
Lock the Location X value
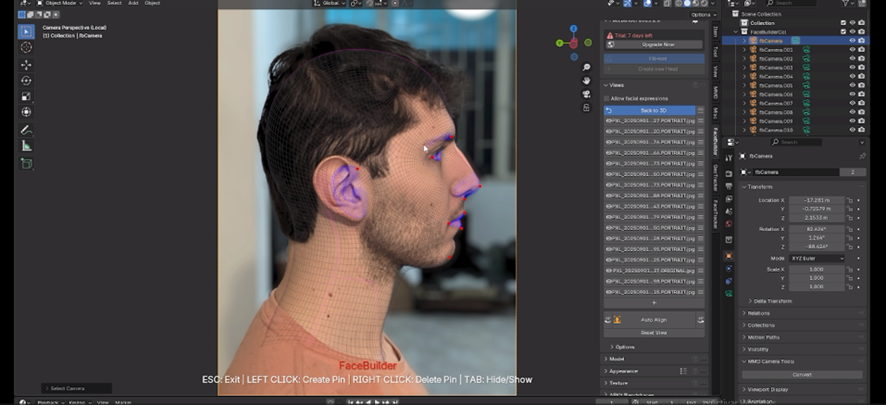tap(849, 200)
